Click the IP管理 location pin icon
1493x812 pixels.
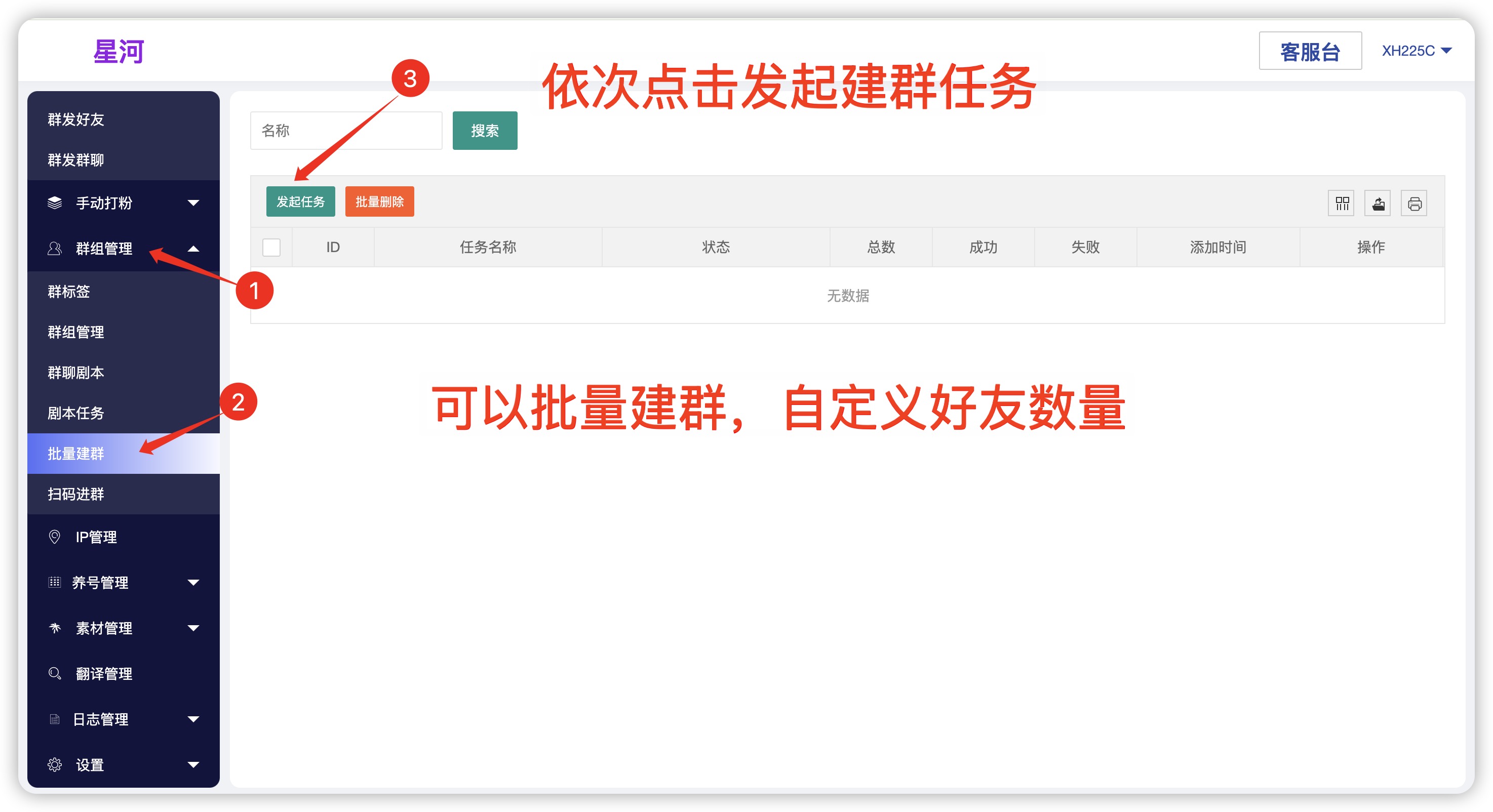(x=55, y=537)
